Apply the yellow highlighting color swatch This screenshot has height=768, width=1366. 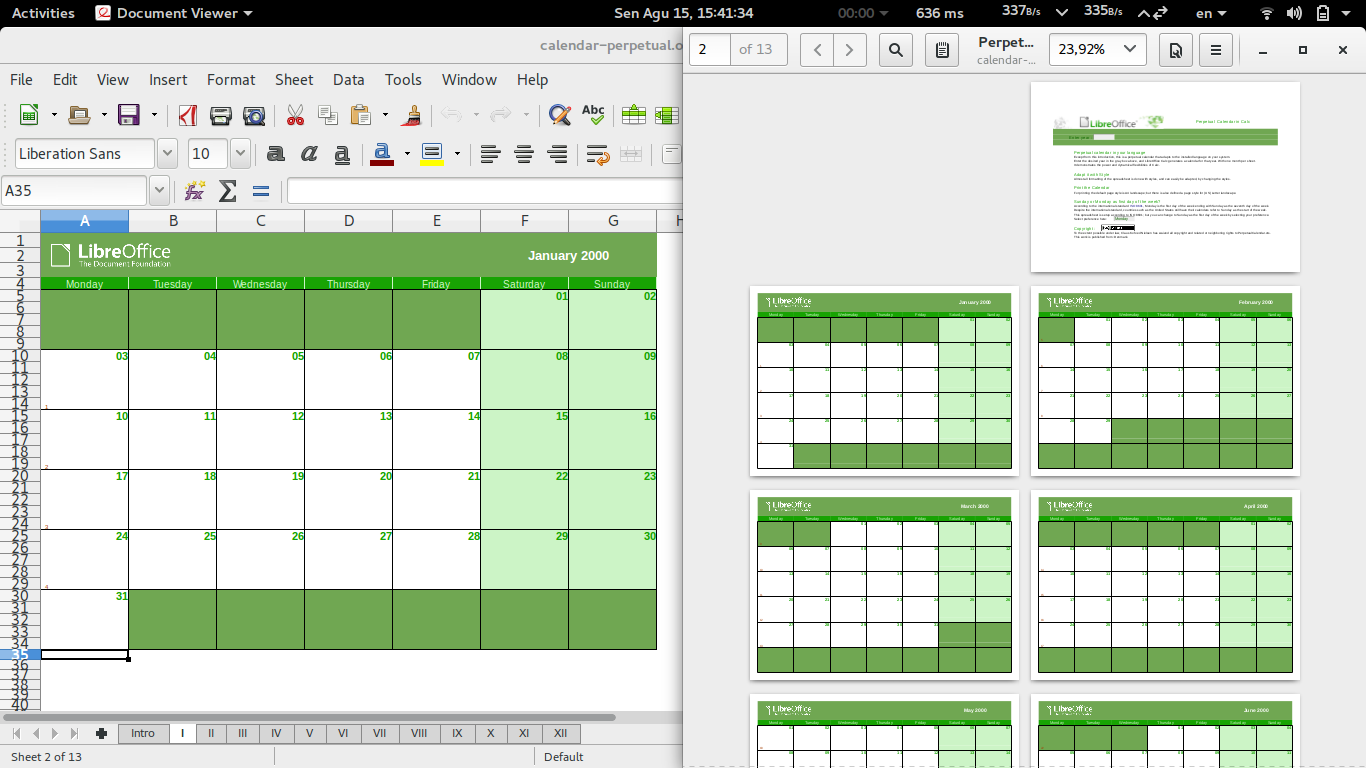[x=432, y=153]
